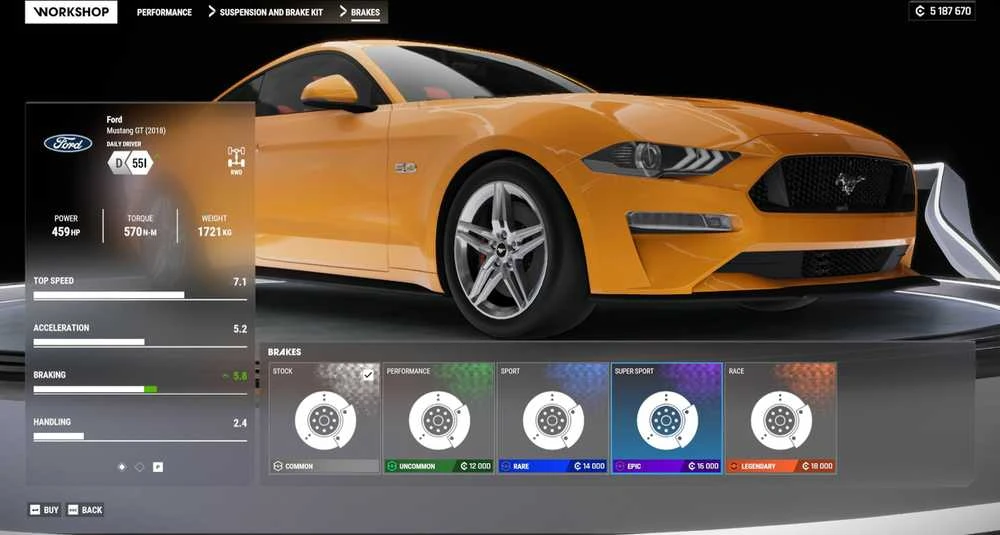Click the 'Daily Driver' label
Screen dimensions: 1000x535
(124, 144)
